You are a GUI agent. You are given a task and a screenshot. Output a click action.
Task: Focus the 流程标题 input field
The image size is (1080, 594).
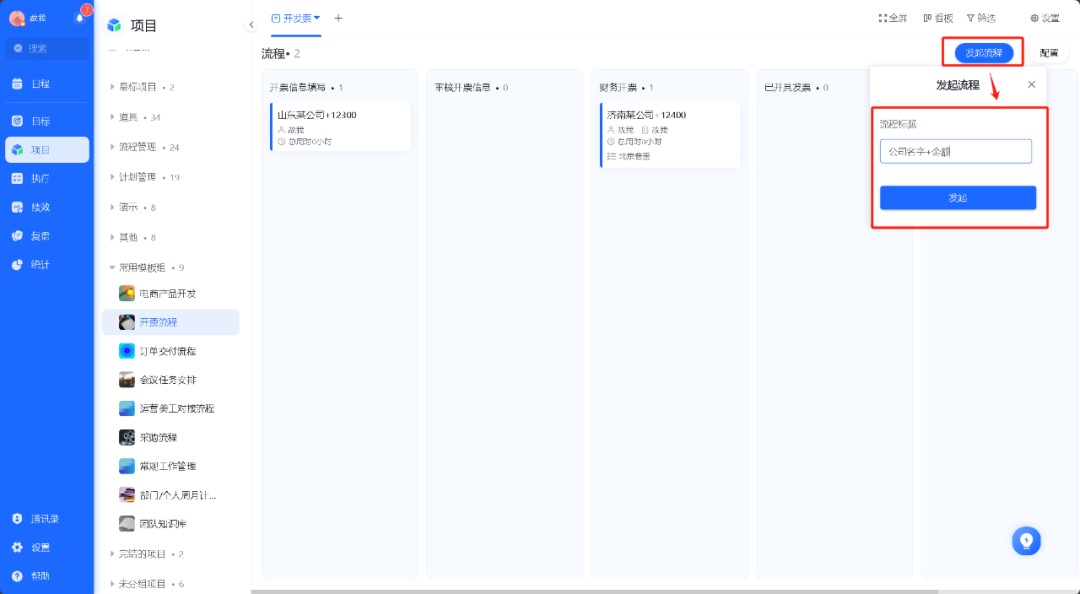[x=955, y=152]
